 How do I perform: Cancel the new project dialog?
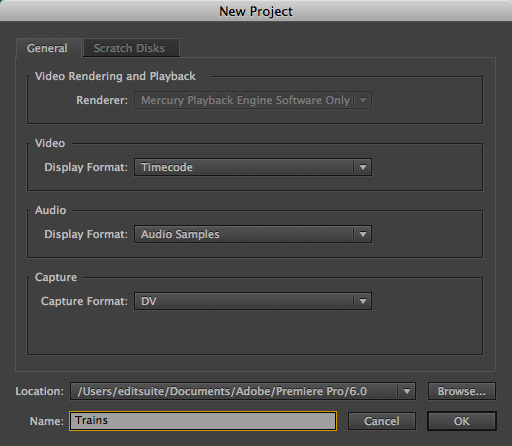coord(382,421)
